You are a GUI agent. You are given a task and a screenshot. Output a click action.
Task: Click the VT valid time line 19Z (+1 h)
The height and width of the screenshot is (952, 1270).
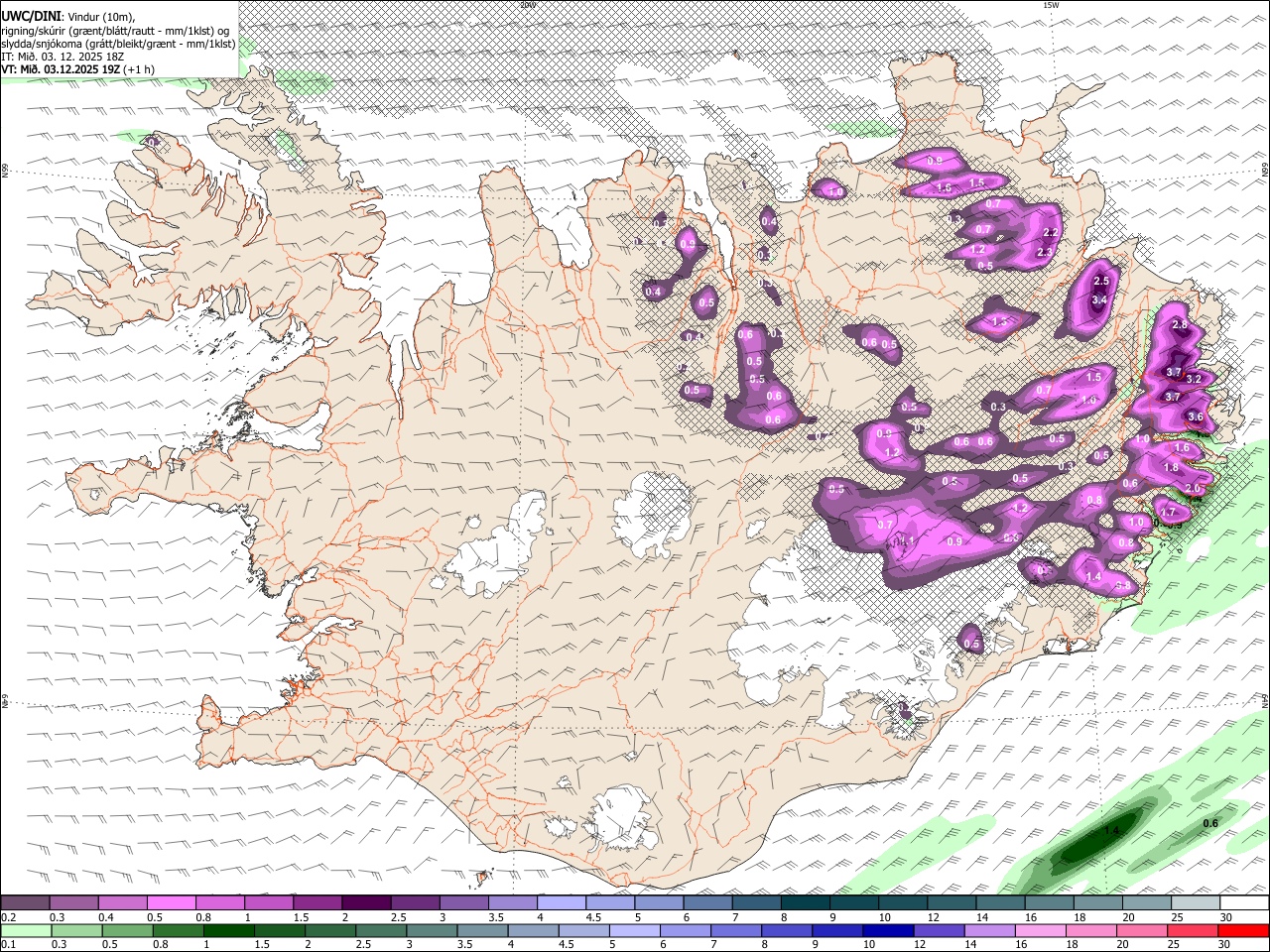click(x=77, y=69)
